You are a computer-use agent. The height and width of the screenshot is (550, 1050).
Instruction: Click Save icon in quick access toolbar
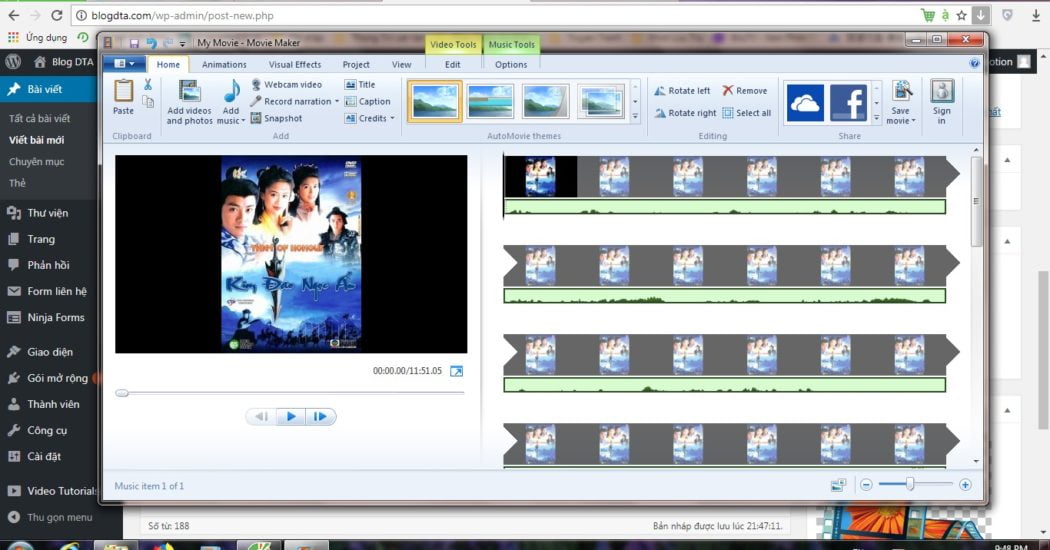(x=134, y=43)
